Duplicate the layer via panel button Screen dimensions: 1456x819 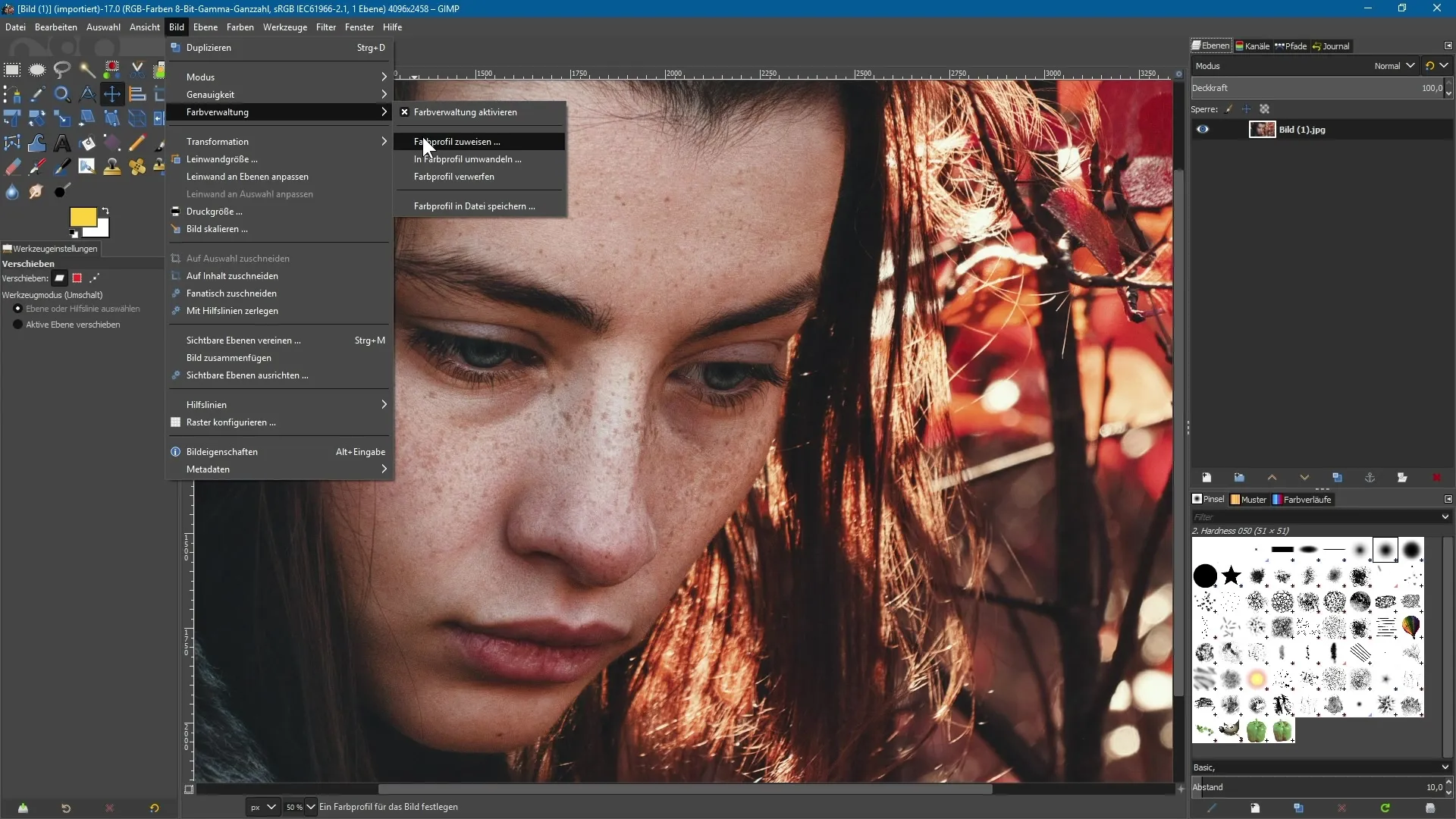tap(1337, 478)
